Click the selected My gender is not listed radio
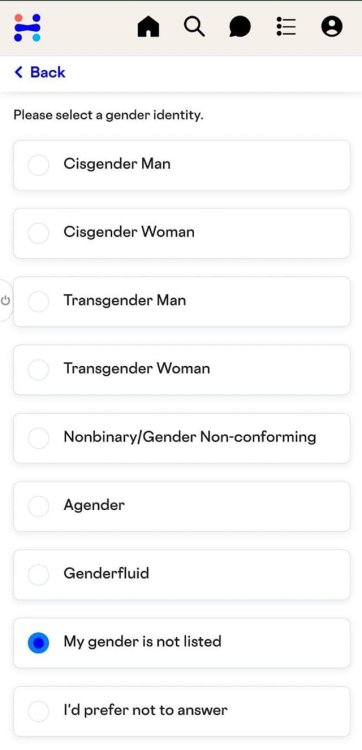 coord(38,643)
